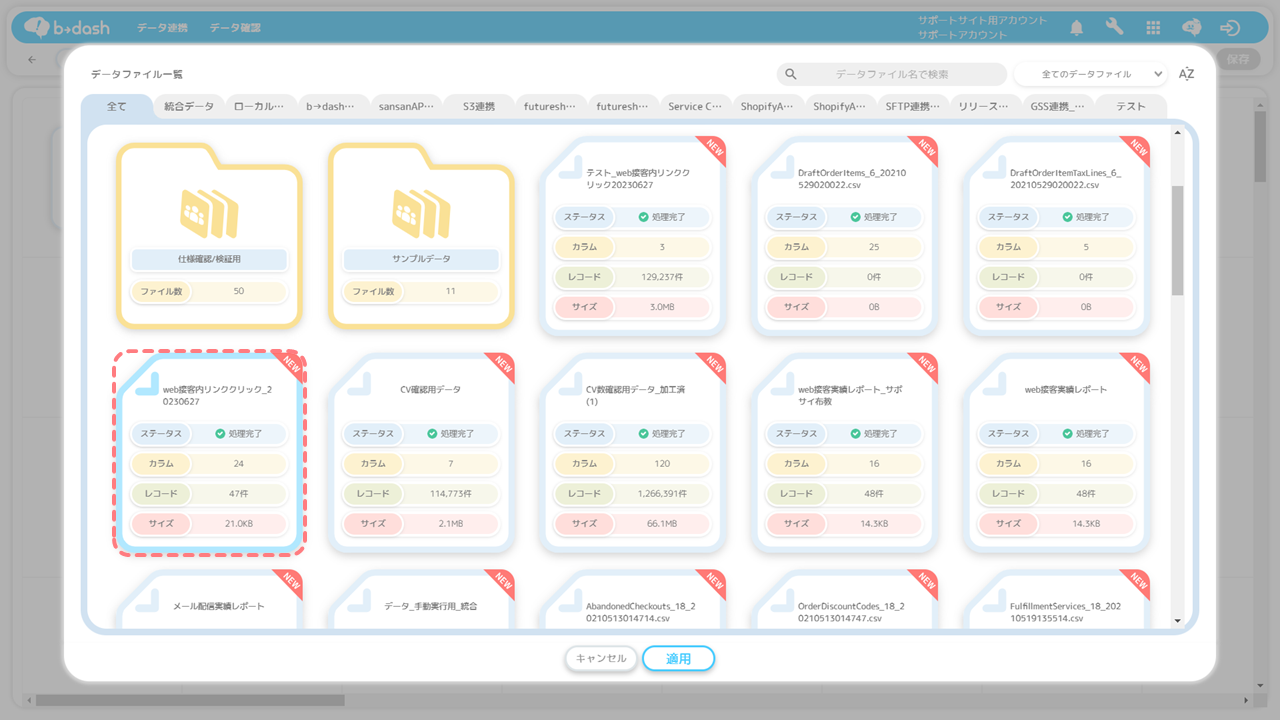Click file count 11 on サンプルデータ folder
Image resolution: width=1280 pixels, height=720 pixels.
point(450,292)
